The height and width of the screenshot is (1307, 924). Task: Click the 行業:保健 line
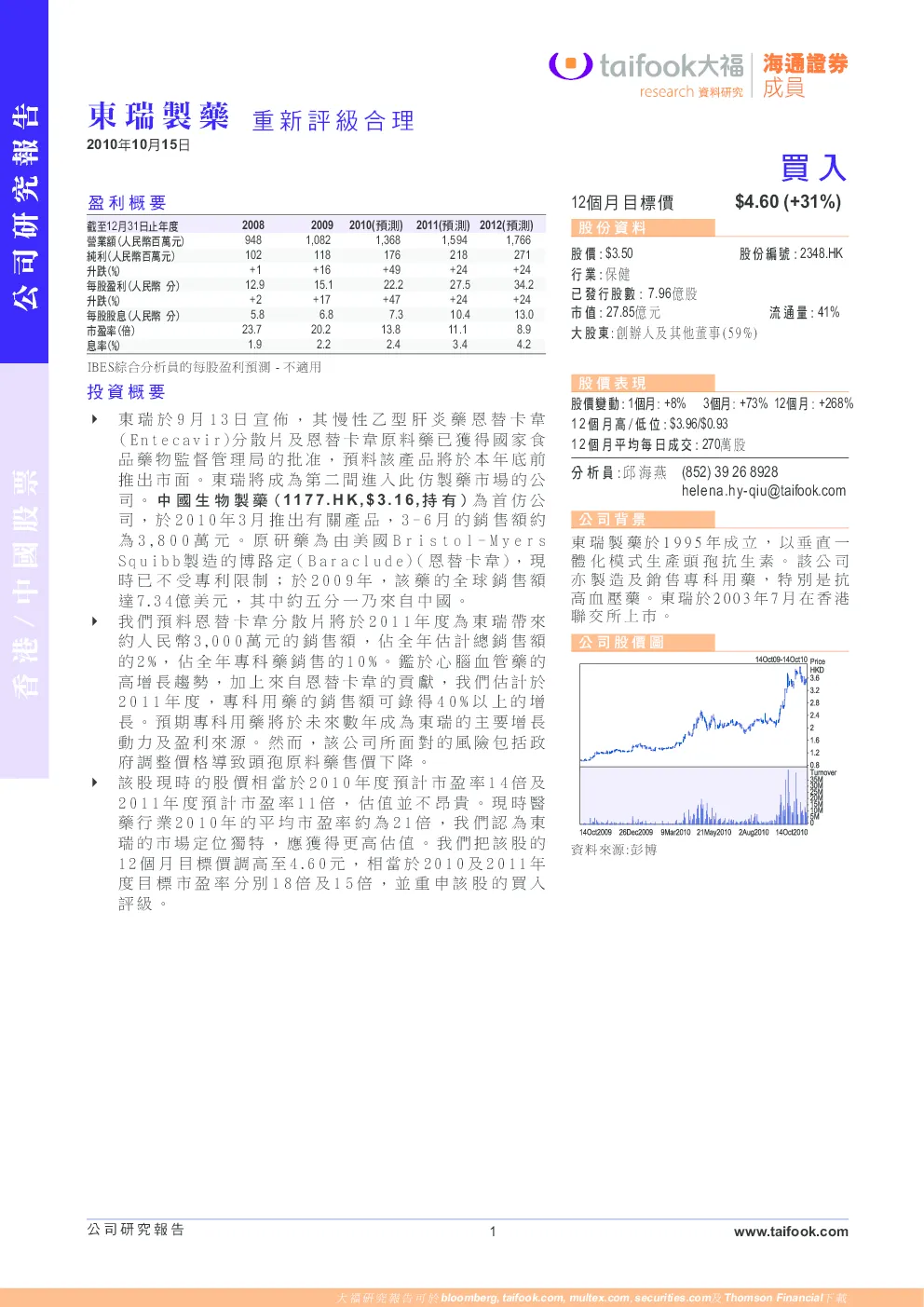pyautogui.click(x=601, y=274)
